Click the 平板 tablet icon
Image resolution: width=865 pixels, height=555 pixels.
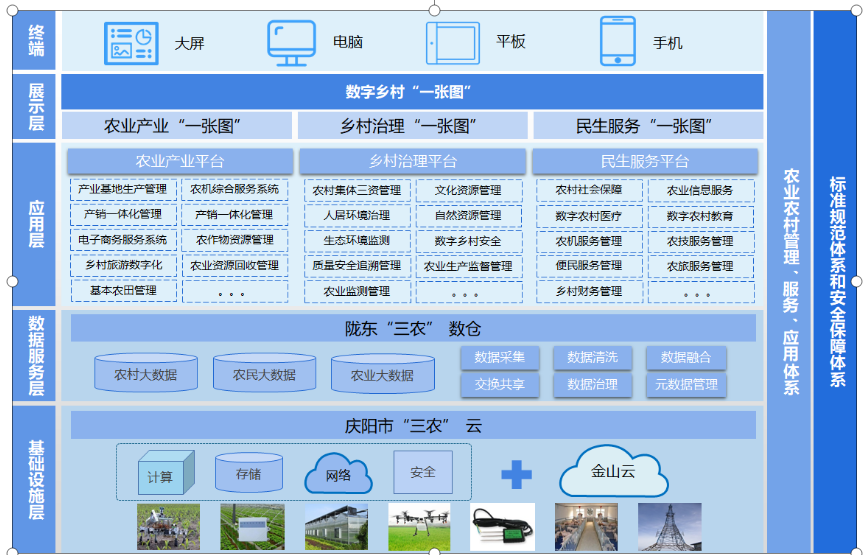[x=452, y=43]
